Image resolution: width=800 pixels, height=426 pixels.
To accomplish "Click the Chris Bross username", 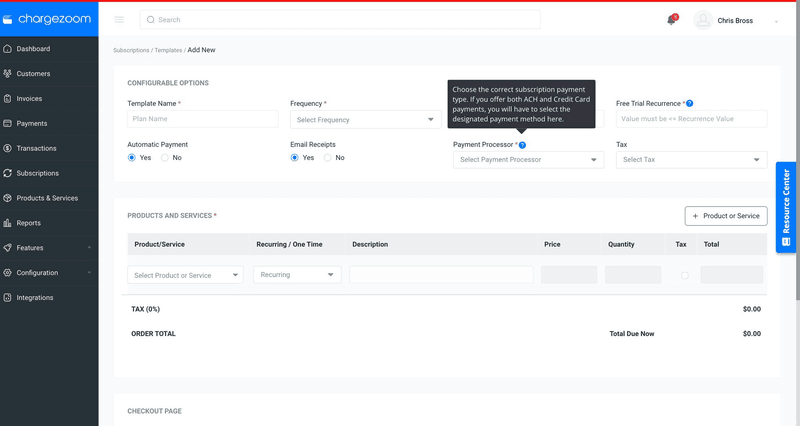I will click(735, 20).
